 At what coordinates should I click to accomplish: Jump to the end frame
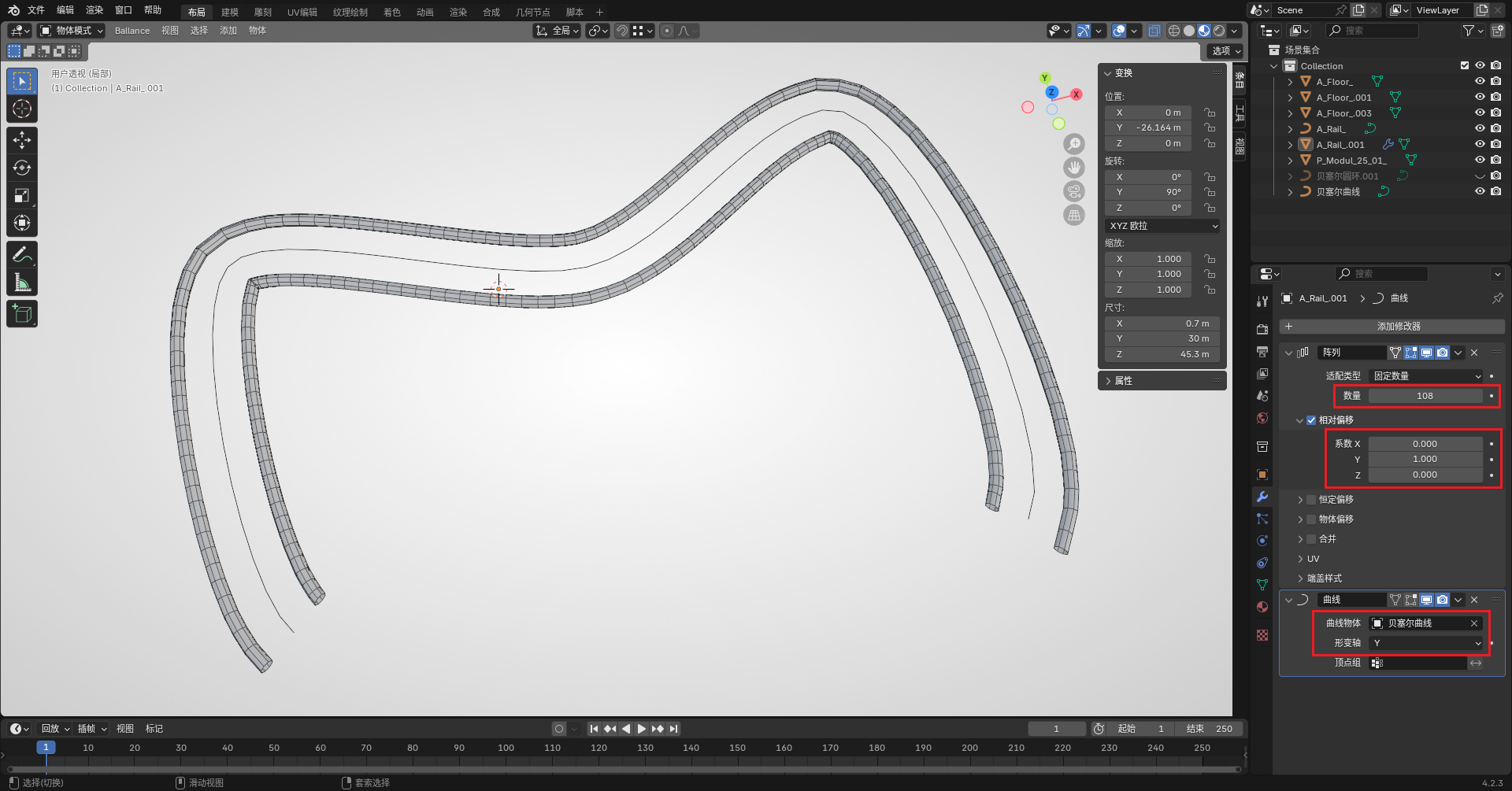[x=673, y=729]
